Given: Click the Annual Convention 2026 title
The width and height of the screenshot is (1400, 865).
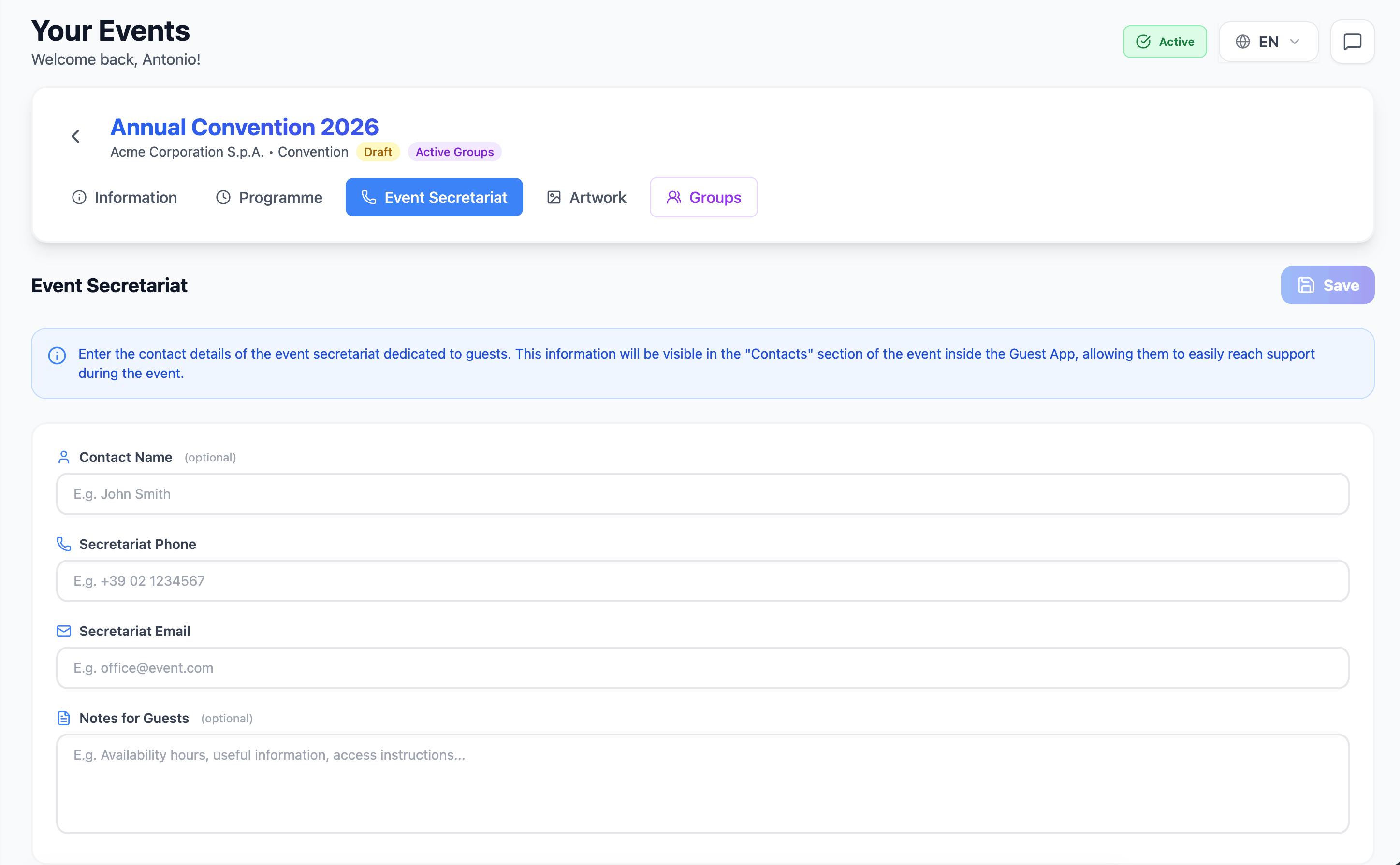Looking at the screenshot, I should pos(244,127).
